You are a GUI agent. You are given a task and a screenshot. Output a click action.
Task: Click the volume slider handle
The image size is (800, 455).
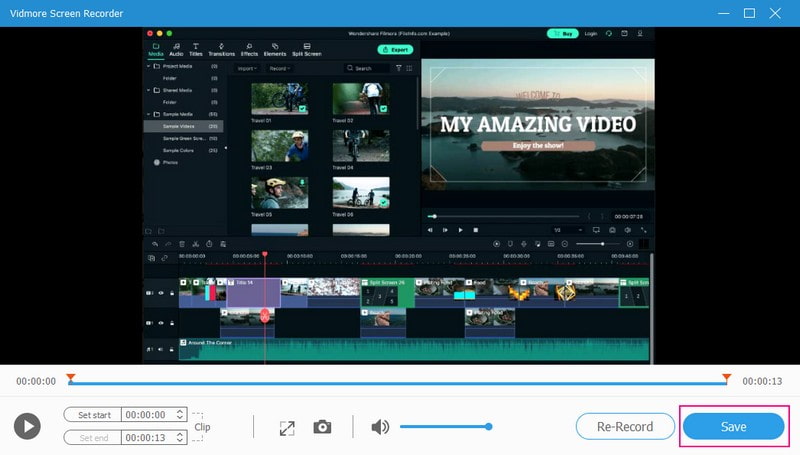pyautogui.click(x=489, y=427)
